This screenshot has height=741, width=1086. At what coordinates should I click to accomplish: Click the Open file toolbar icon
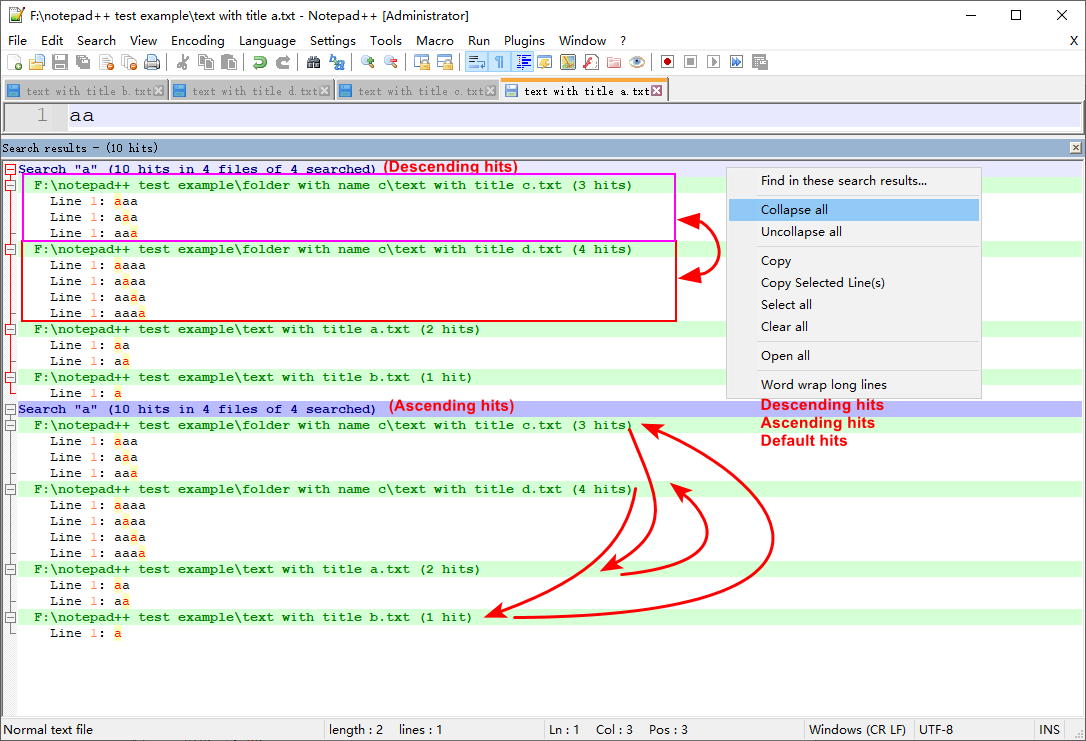[x=37, y=62]
